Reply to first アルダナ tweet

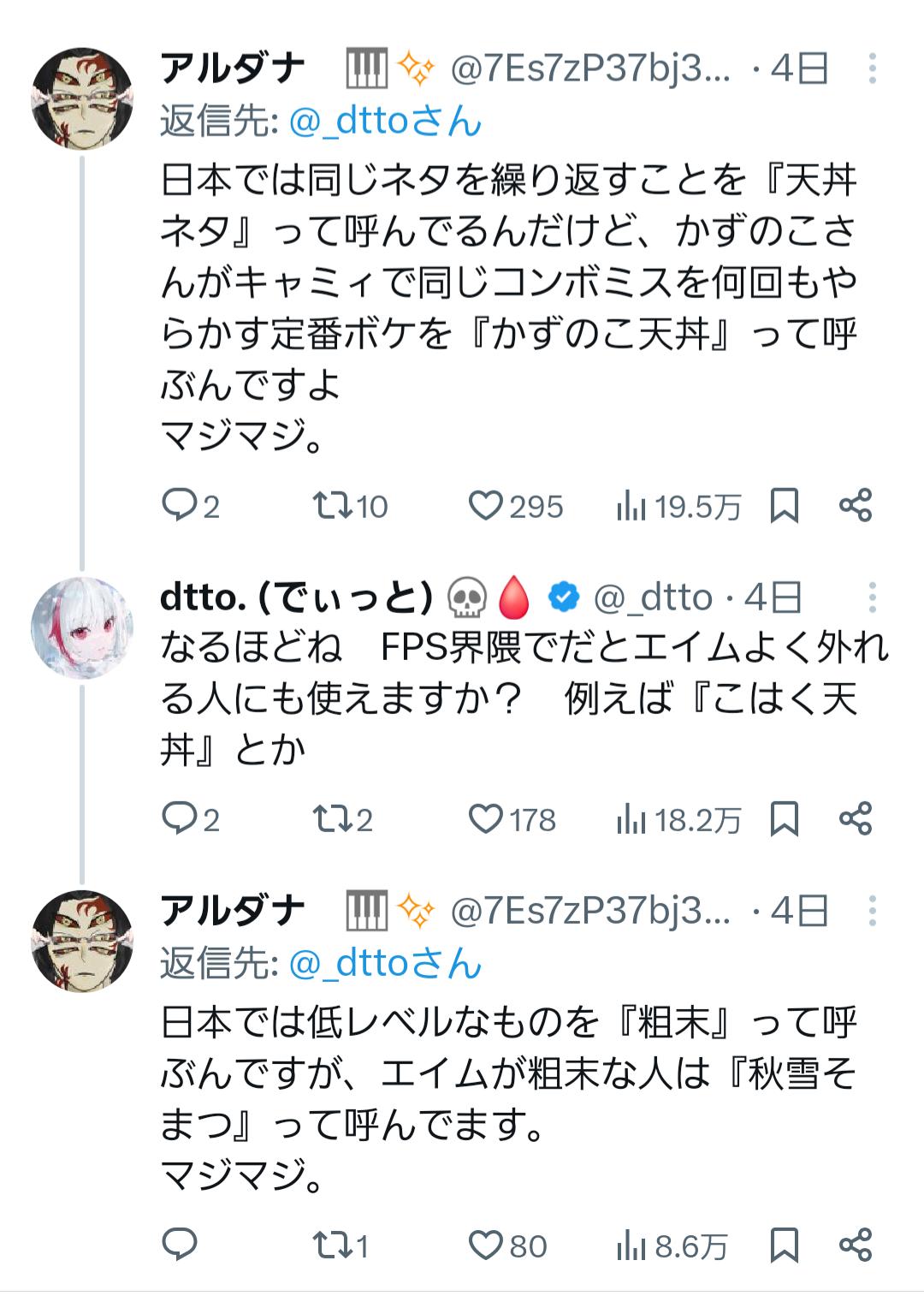click(x=181, y=505)
